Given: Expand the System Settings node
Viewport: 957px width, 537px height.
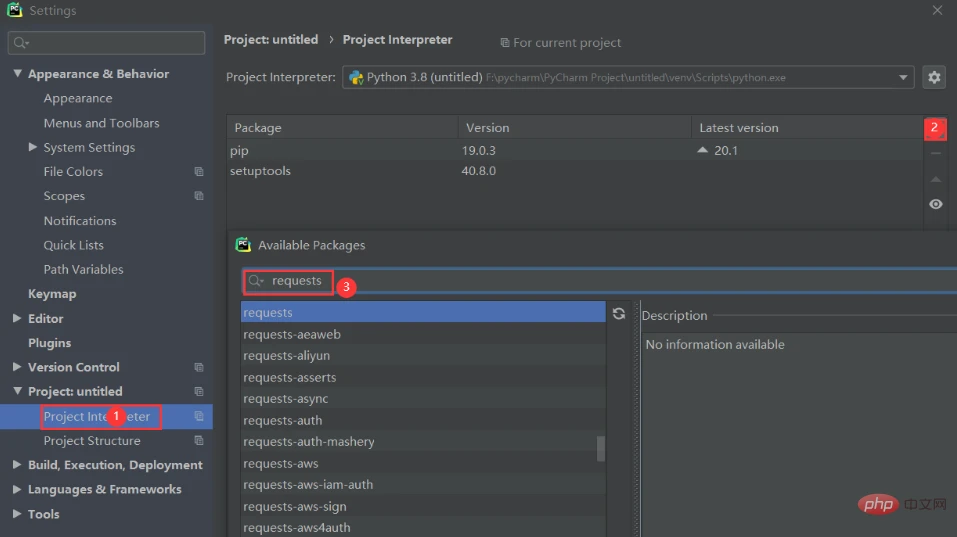Looking at the screenshot, I should [x=33, y=148].
